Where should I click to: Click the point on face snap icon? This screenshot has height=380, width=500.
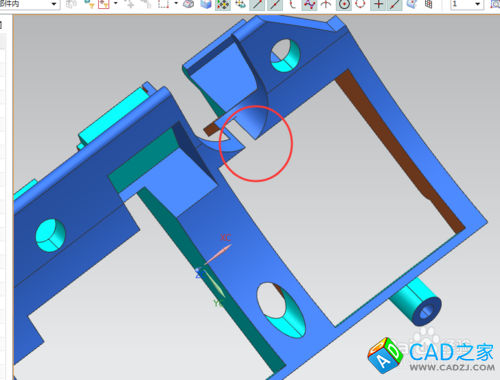point(412,4)
